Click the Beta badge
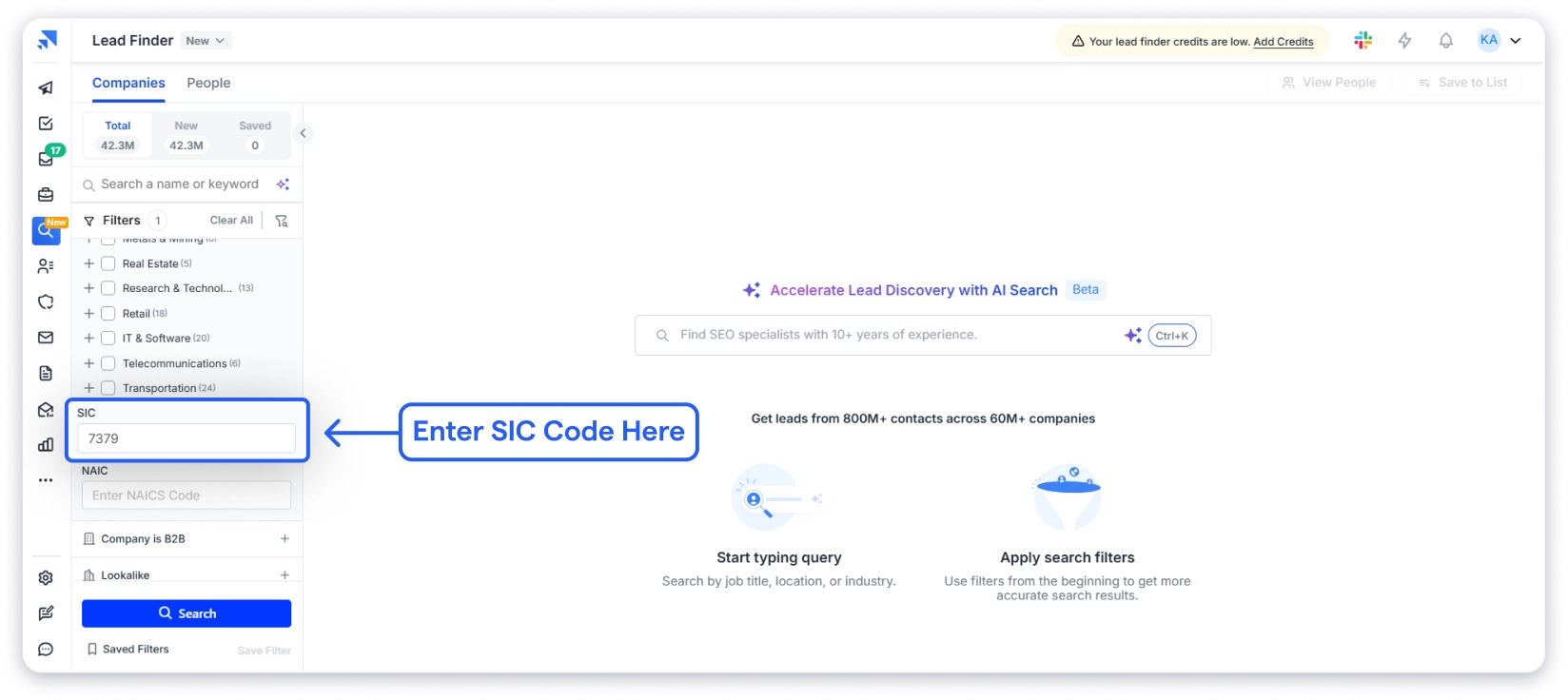Image resolution: width=1568 pixels, height=700 pixels. pyautogui.click(x=1086, y=289)
